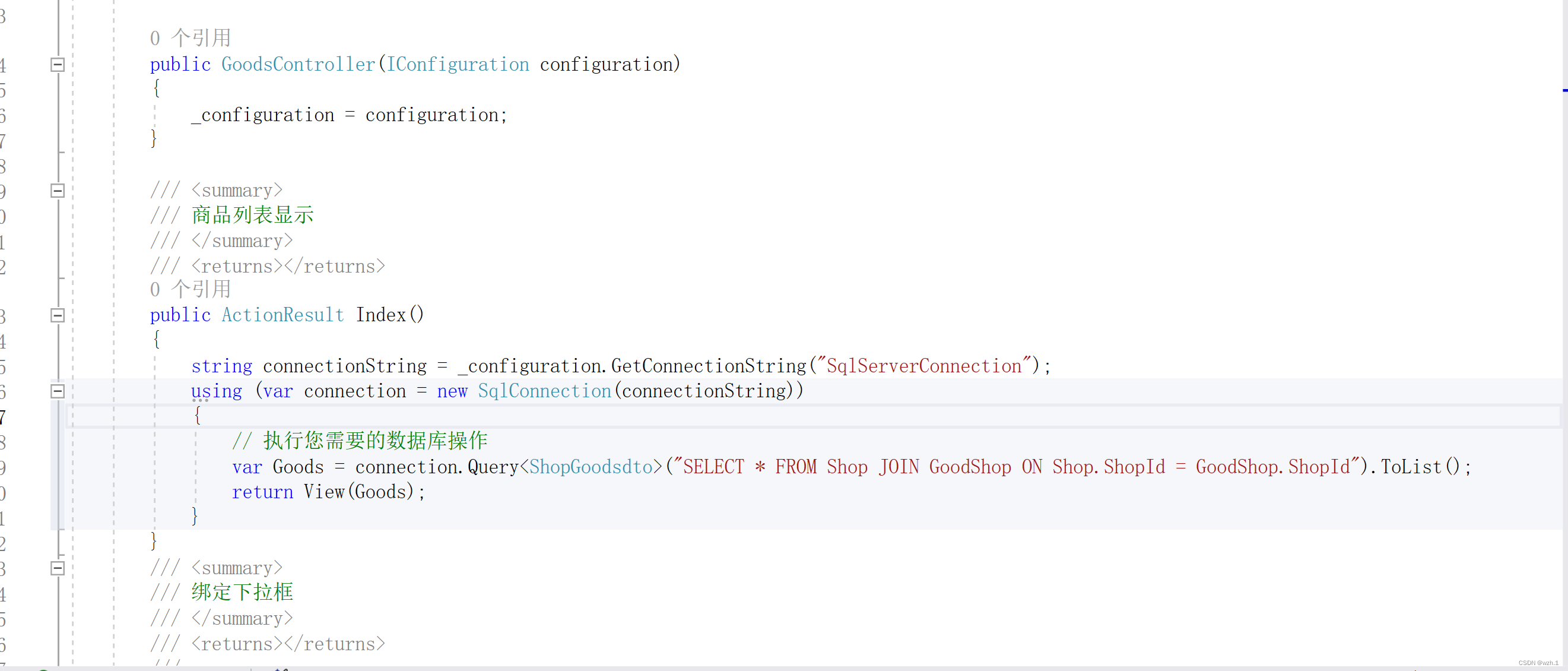Click the '_configuration = configuration;' assignment line
This screenshot has width=1568, height=671.
349,115
